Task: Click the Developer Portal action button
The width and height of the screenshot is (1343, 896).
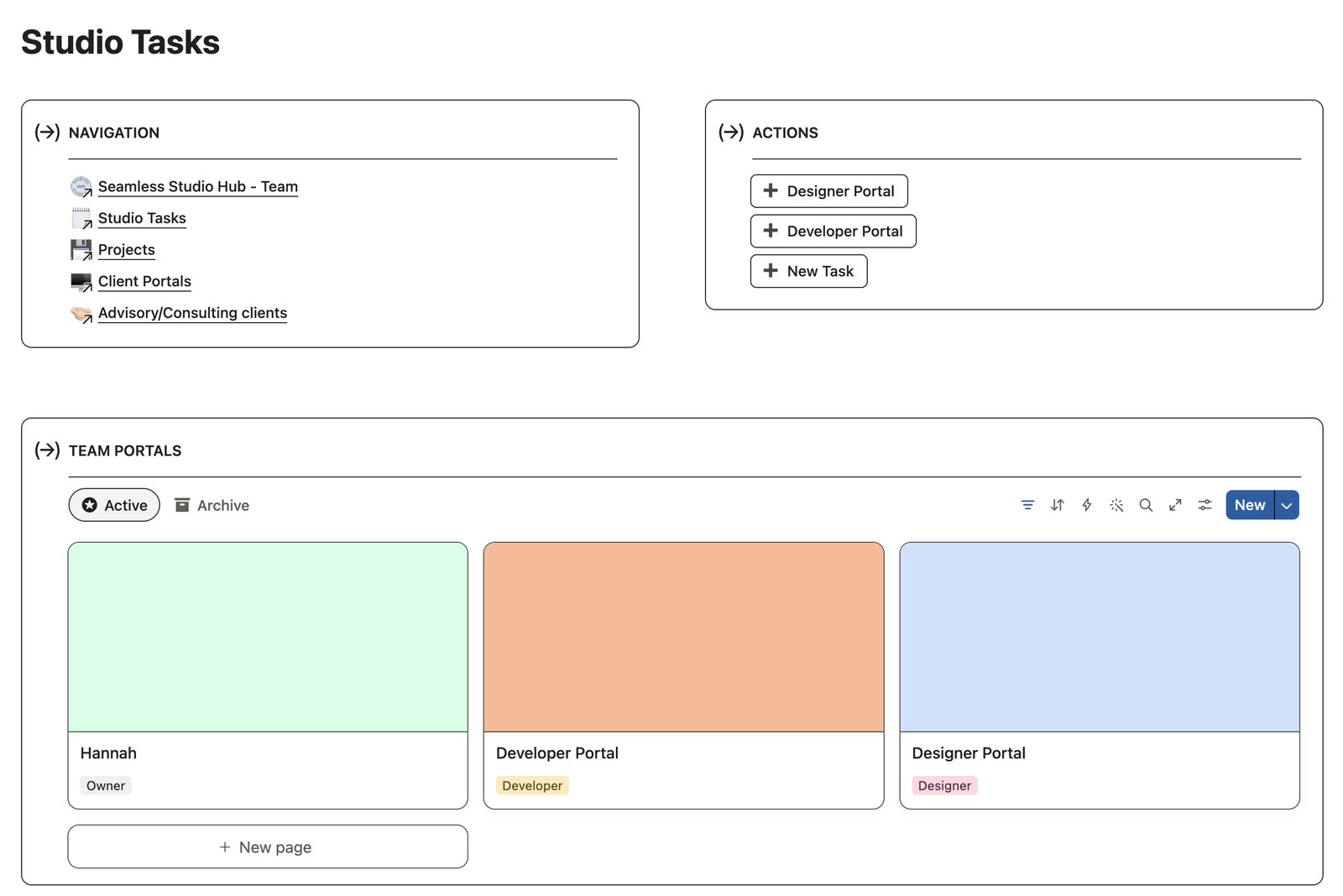Action: pyautogui.click(x=833, y=232)
